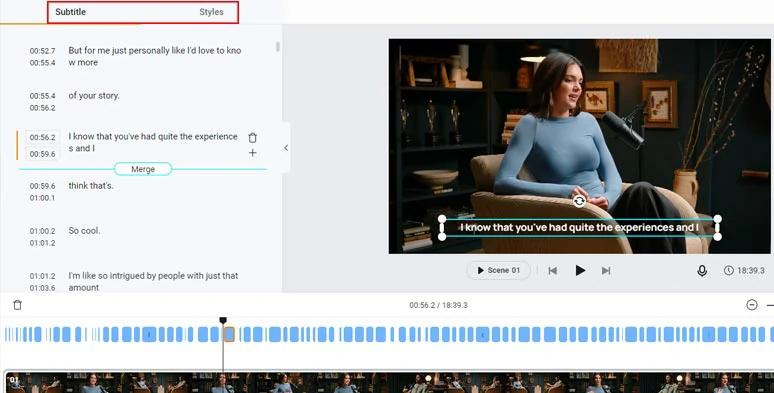Click the top-left resize handle of caption box
The width and height of the screenshot is (774, 393).
[x=442, y=219]
